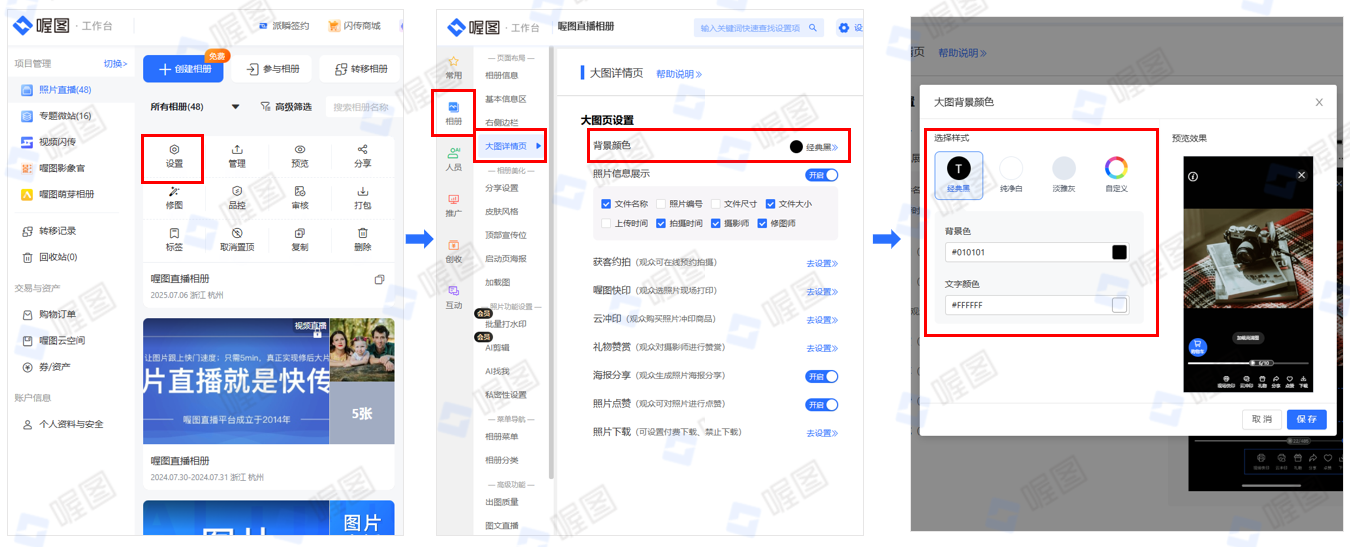1350x547 pixels.
Task: Open 闪传商城 shop in the top bar
Action: tap(354, 26)
